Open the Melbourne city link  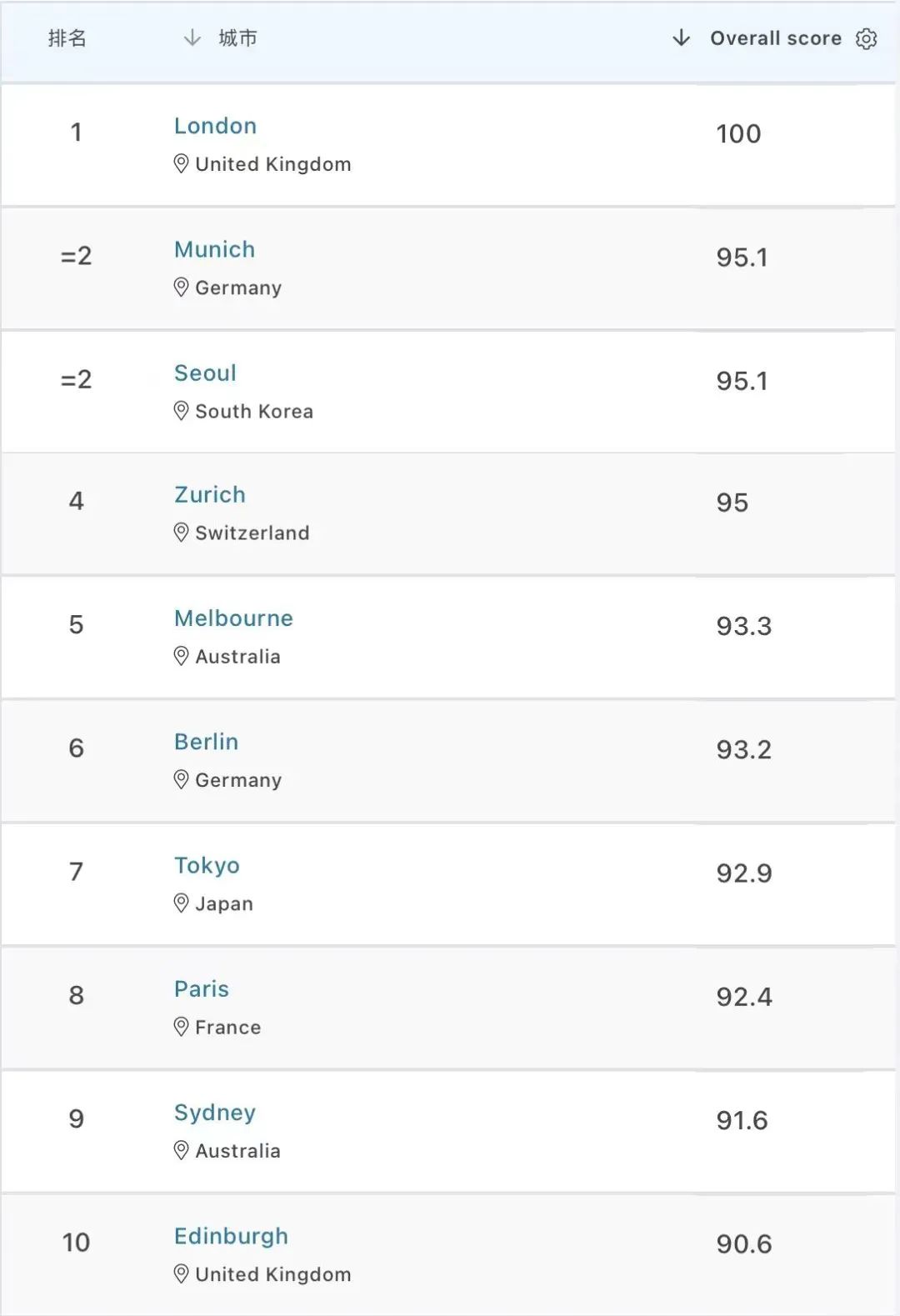pyautogui.click(x=233, y=618)
